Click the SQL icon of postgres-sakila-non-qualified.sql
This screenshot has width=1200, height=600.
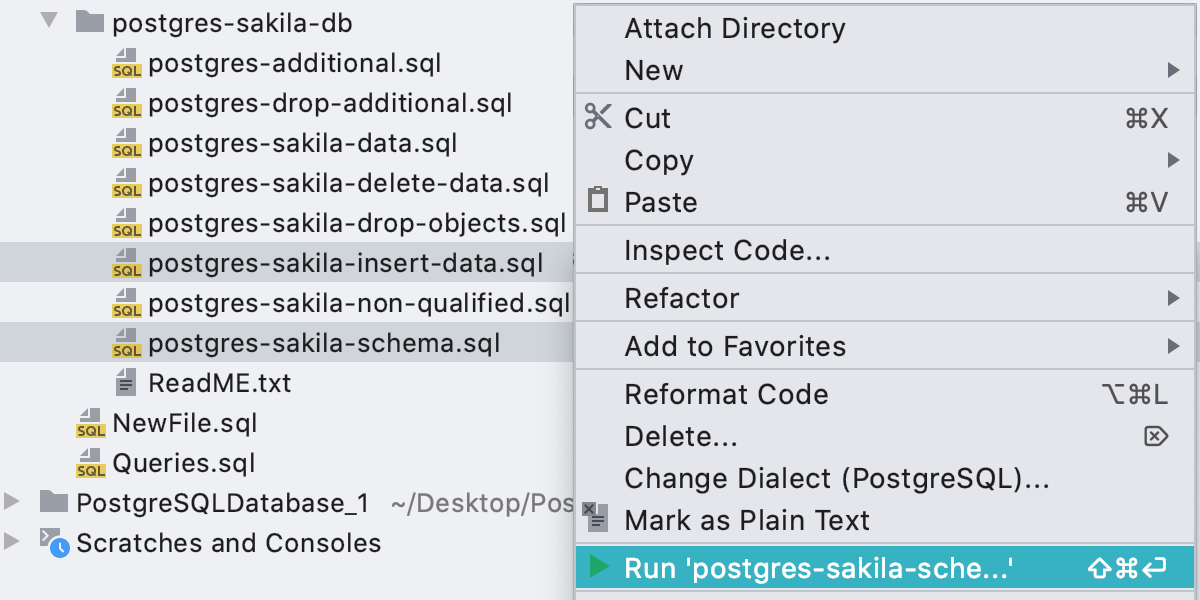point(127,303)
